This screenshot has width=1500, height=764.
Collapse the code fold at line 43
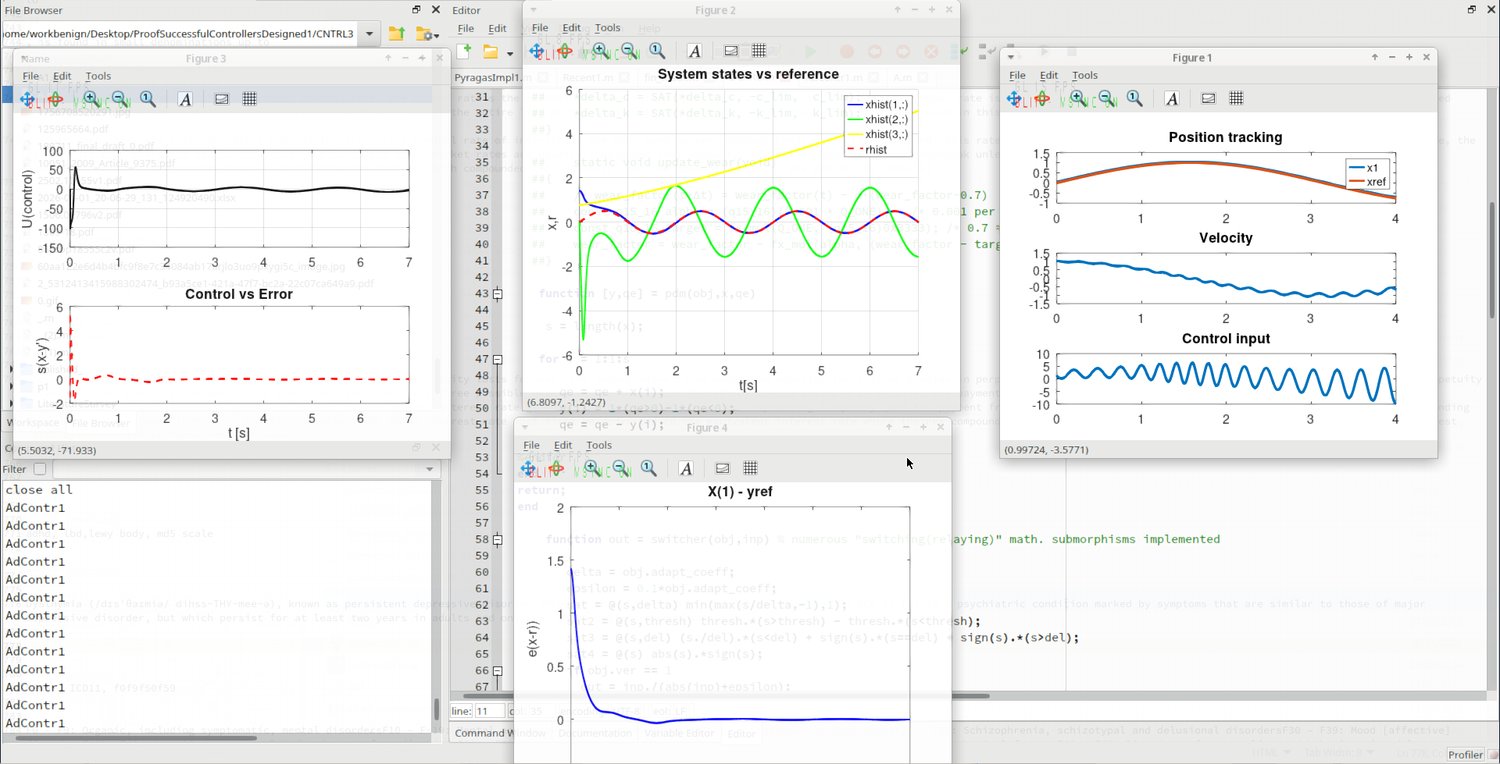click(497, 294)
